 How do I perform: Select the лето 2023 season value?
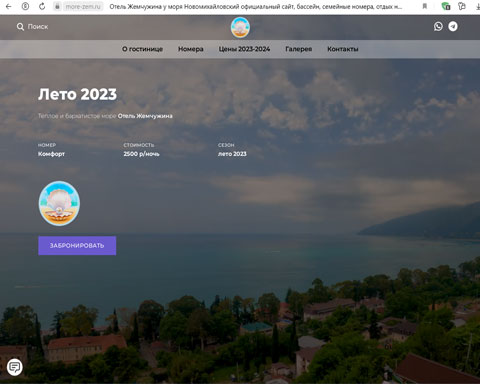[232, 154]
